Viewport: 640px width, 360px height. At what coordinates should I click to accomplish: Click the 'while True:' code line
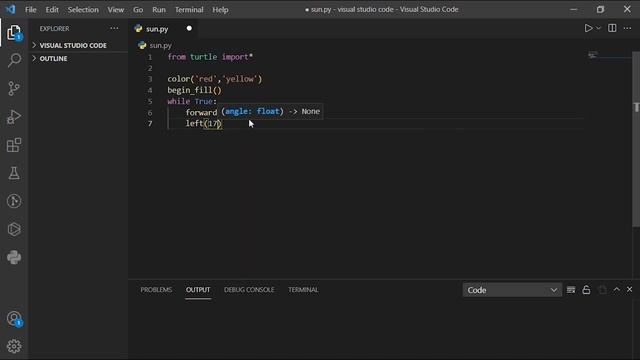[192, 101]
